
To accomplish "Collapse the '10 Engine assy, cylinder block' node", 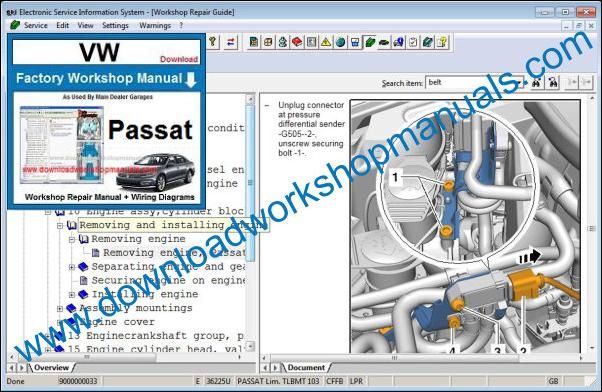I will 48,212.
